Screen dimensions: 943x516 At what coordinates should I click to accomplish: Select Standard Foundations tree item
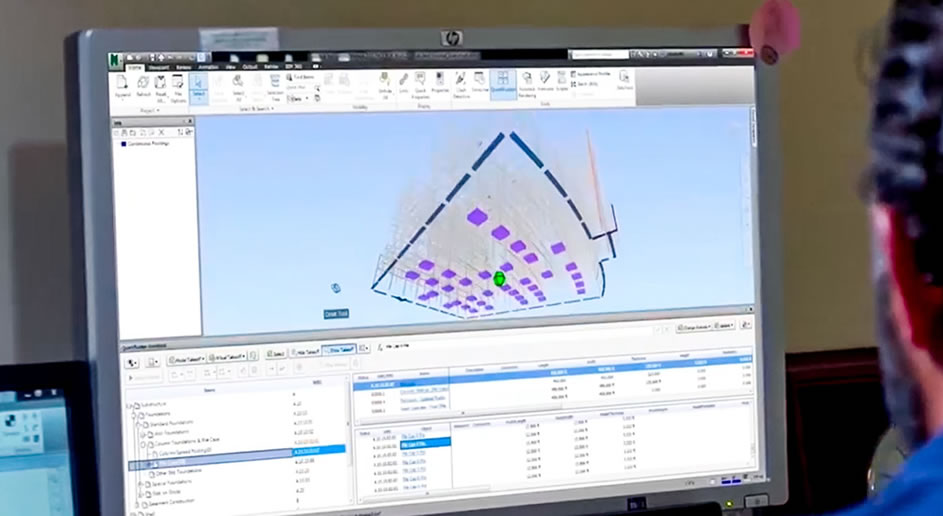pos(170,423)
